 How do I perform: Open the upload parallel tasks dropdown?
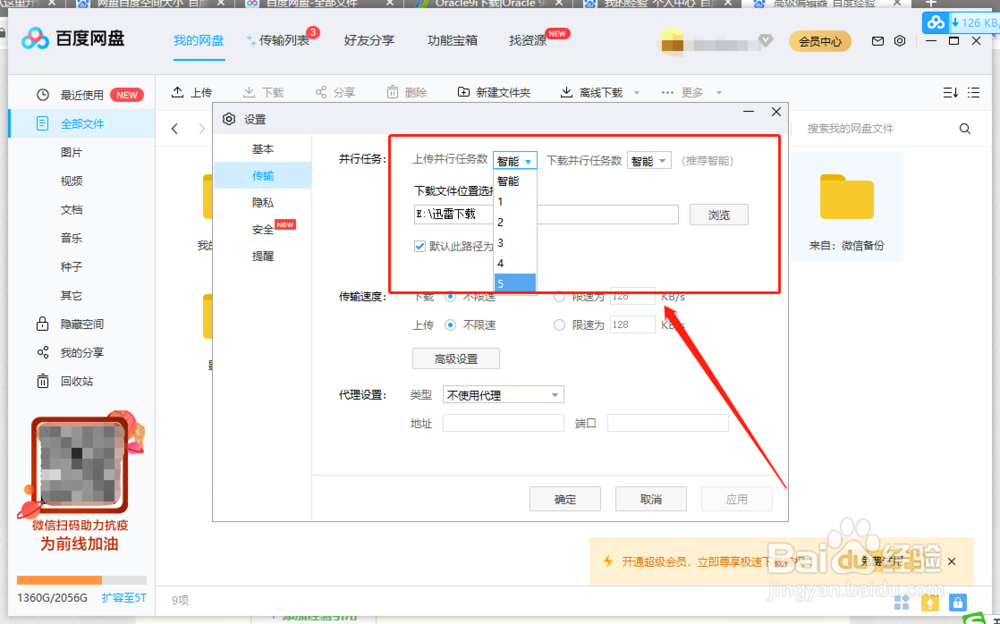tap(515, 161)
